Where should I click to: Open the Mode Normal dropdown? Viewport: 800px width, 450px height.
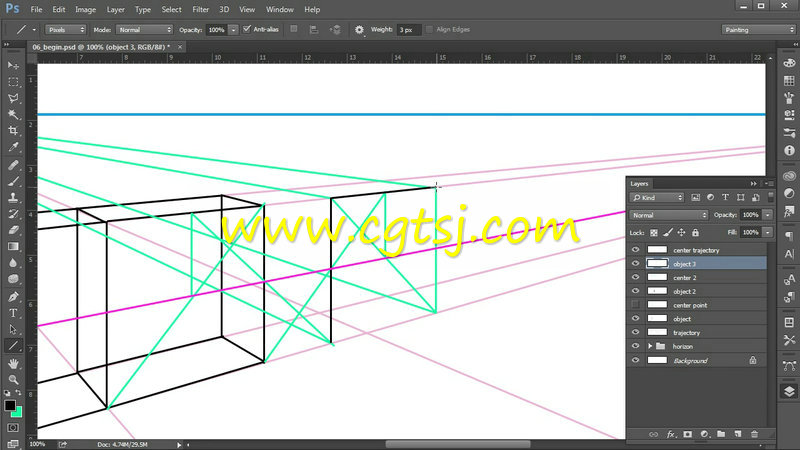pyautogui.click(x=144, y=30)
